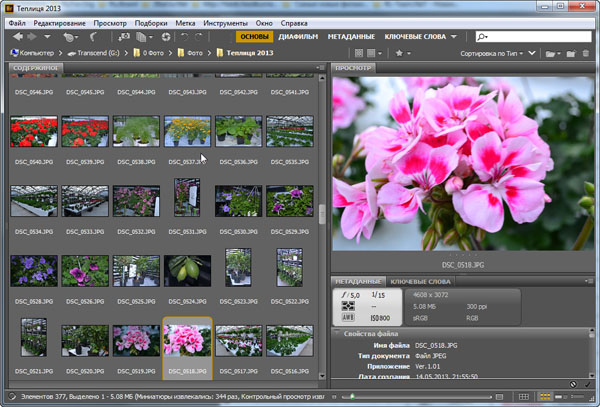
Task: Go to the Фото folder in path
Action: click(x=190, y=53)
